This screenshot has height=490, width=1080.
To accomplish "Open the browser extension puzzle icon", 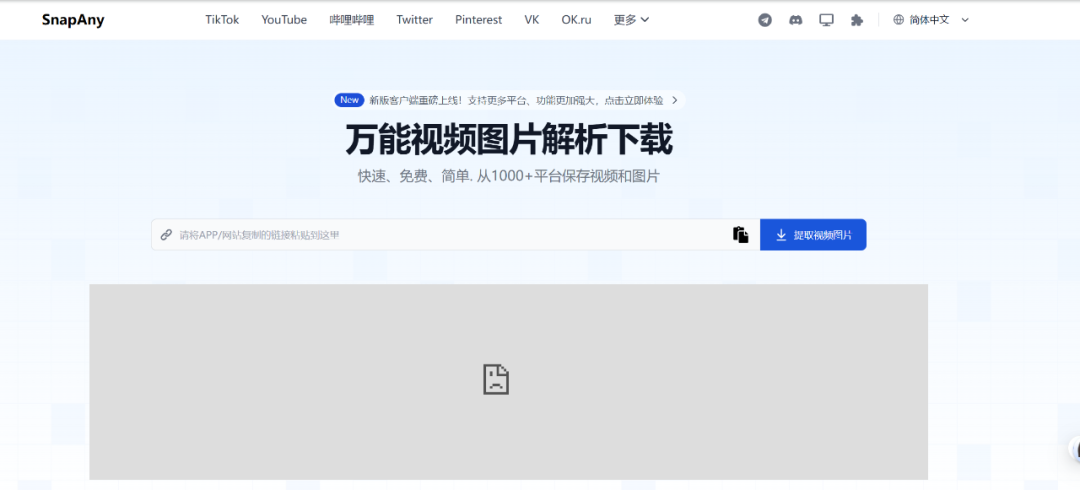I will pyautogui.click(x=857, y=20).
